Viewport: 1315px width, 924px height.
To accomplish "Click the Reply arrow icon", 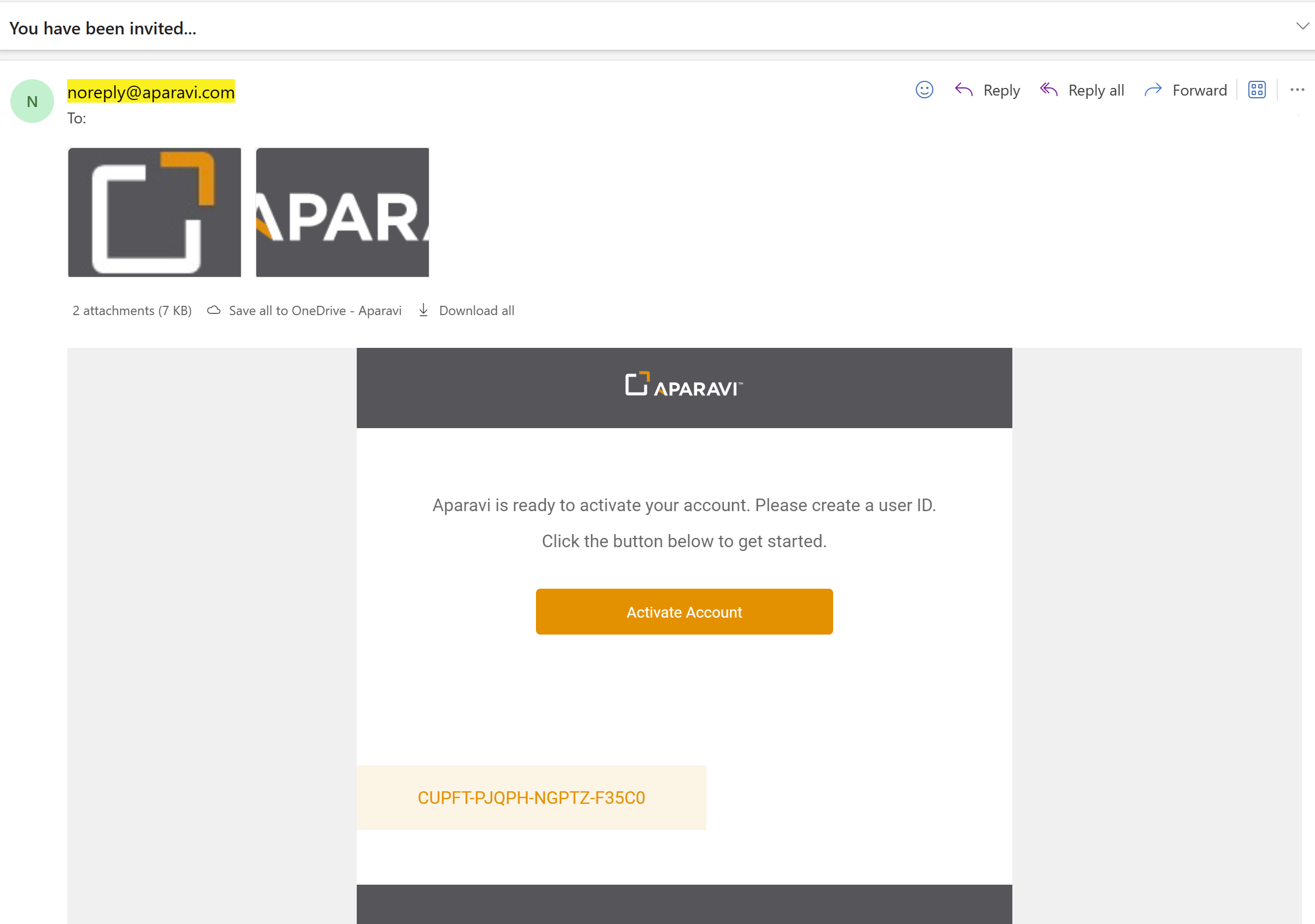I will [963, 90].
